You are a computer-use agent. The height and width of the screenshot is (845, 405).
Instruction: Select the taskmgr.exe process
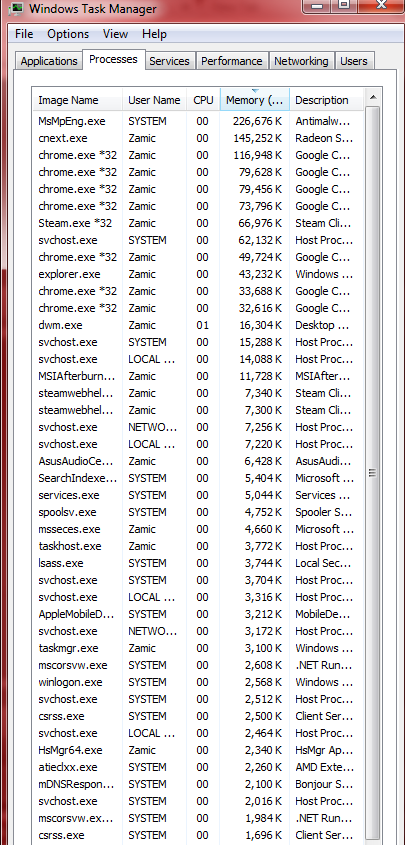[198, 648]
